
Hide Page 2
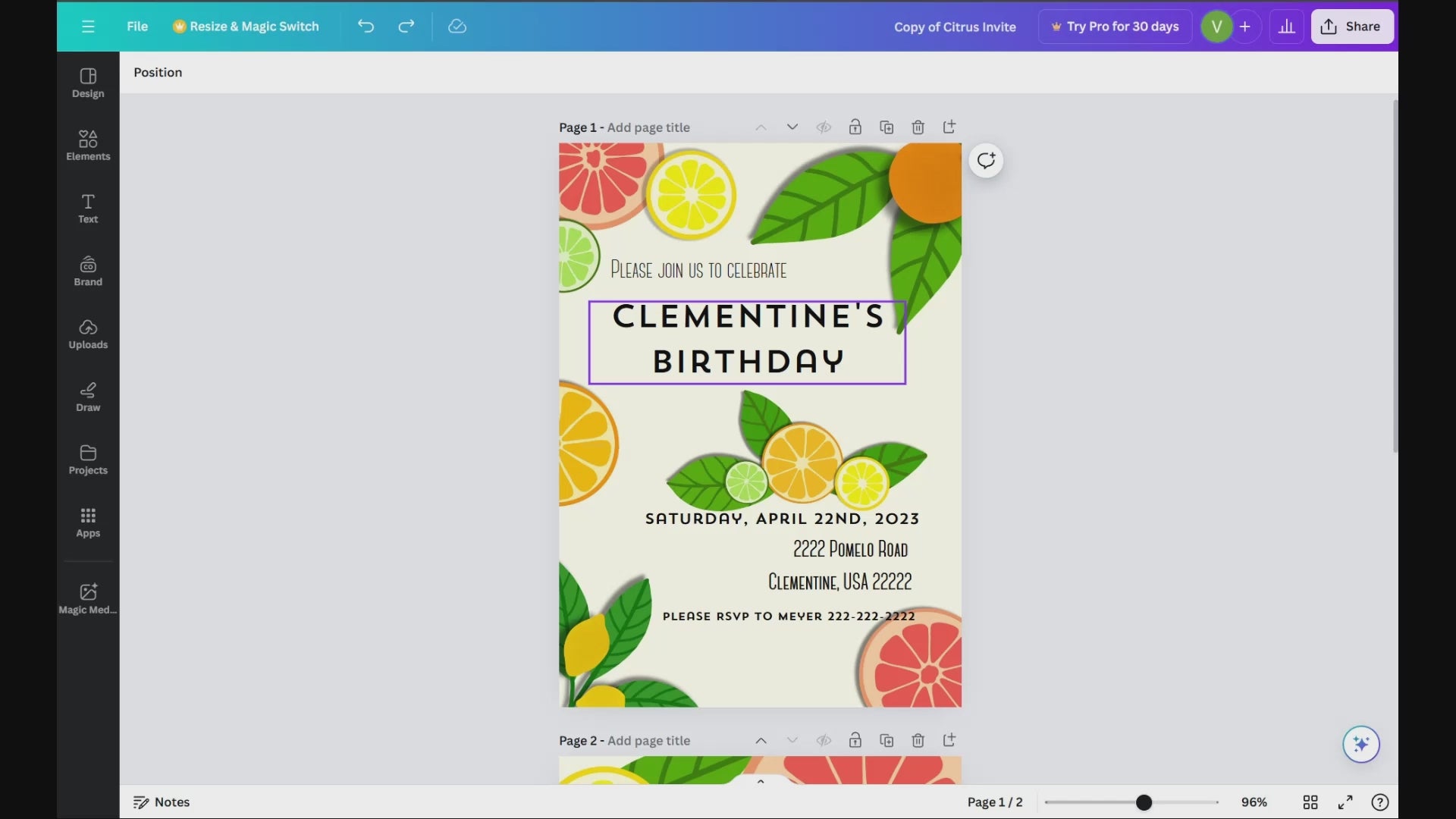pyautogui.click(x=824, y=741)
